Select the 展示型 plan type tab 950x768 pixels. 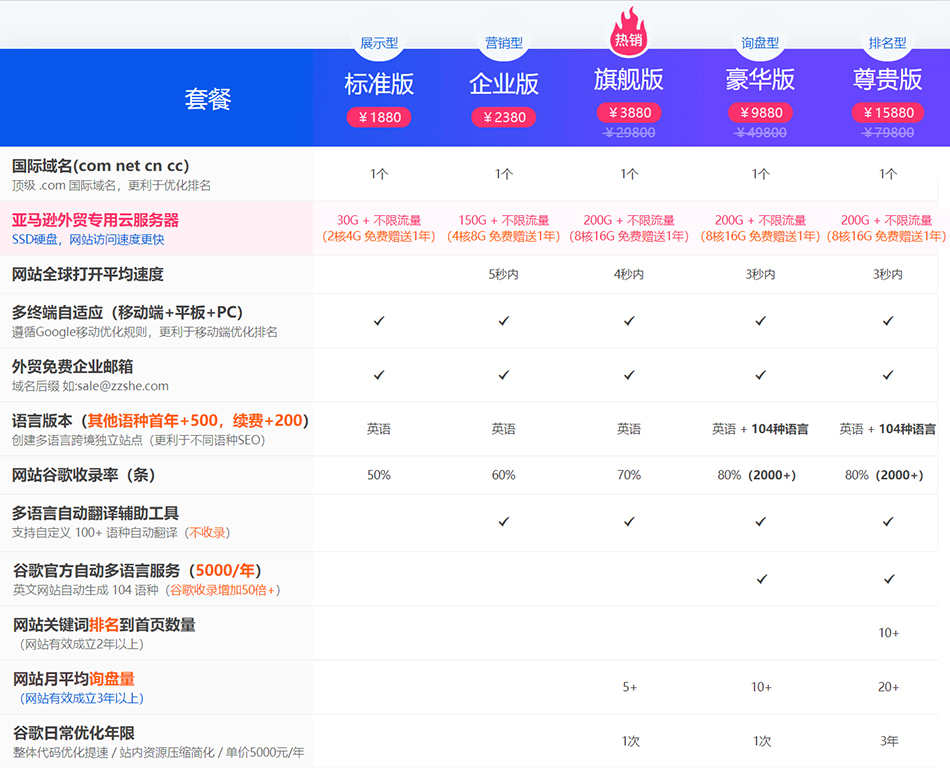379,43
